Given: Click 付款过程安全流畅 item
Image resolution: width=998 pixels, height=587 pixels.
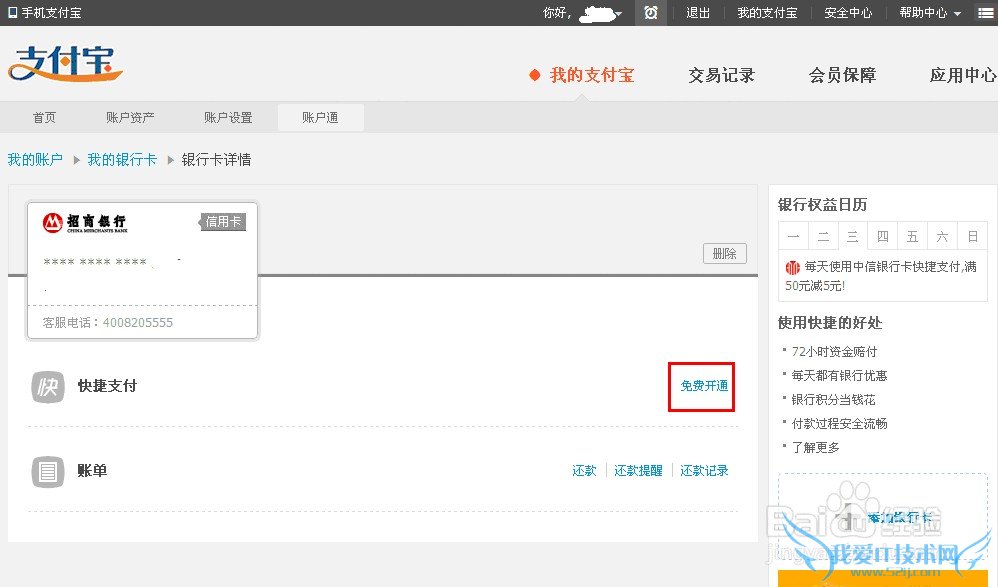Looking at the screenshot, I should 839,423.
